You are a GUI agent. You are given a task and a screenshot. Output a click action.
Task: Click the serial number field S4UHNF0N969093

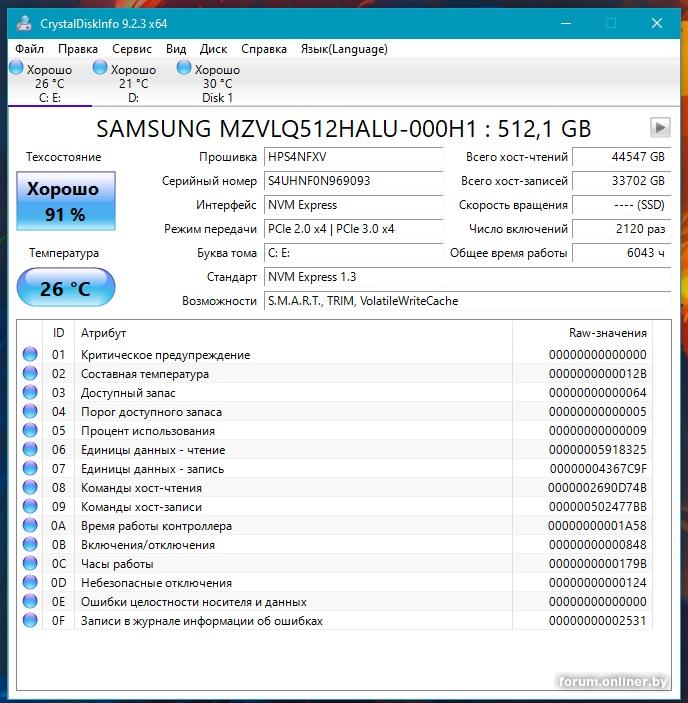click(x=354, y=181)
